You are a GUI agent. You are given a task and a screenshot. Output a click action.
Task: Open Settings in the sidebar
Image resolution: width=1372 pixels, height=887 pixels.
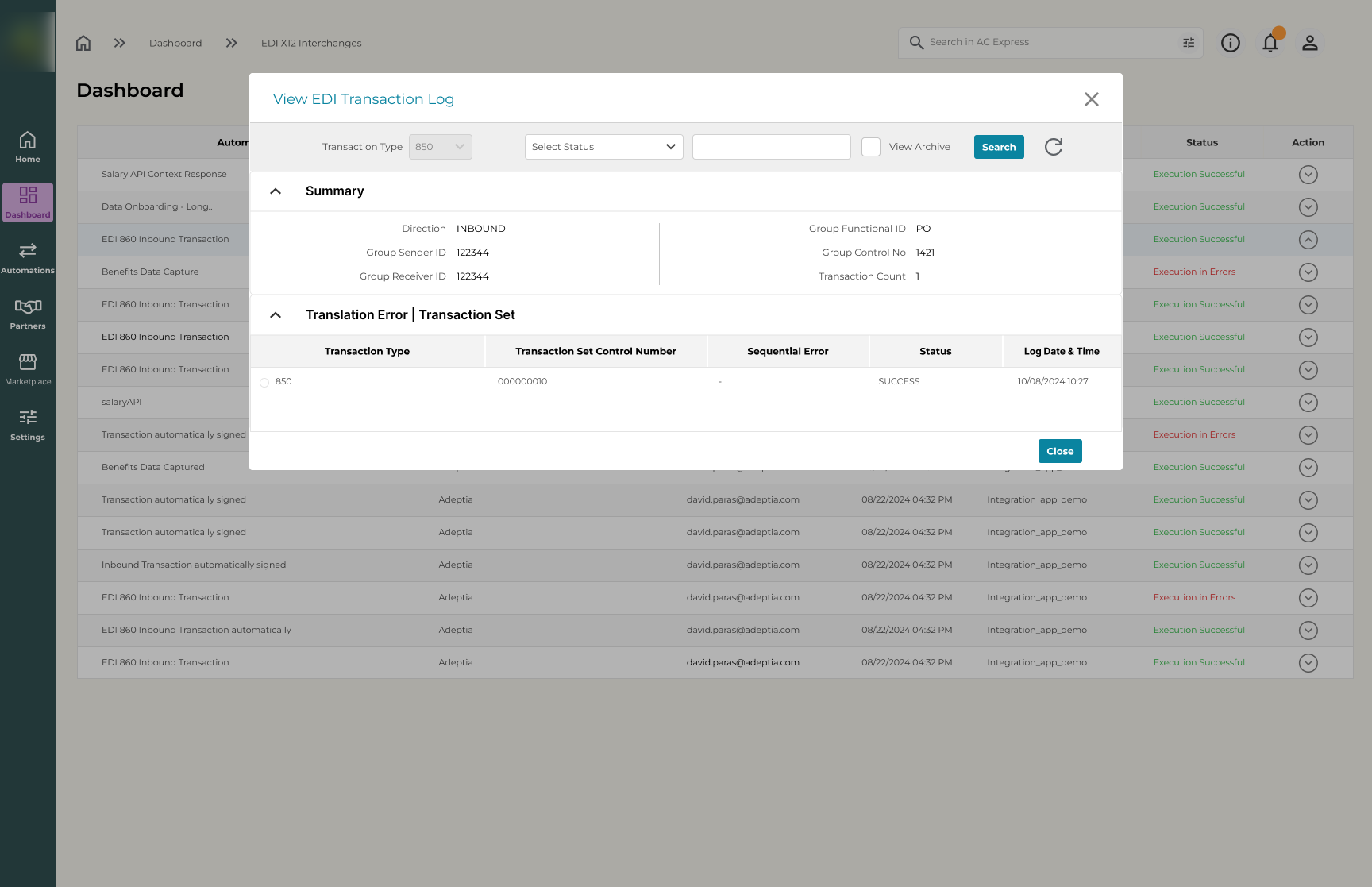(x=28, y=425)
